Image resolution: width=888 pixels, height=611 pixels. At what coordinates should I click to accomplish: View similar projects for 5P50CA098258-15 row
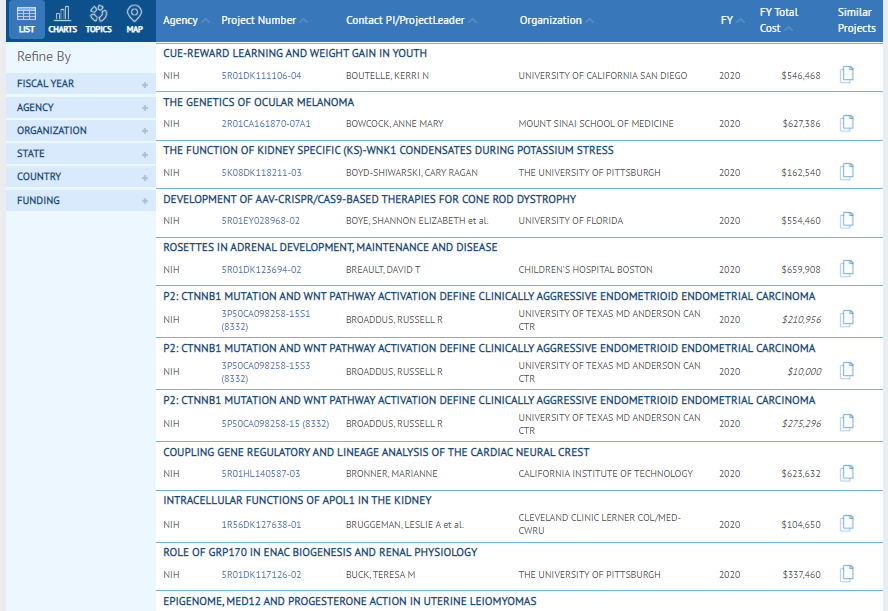[x=847, y=423]
